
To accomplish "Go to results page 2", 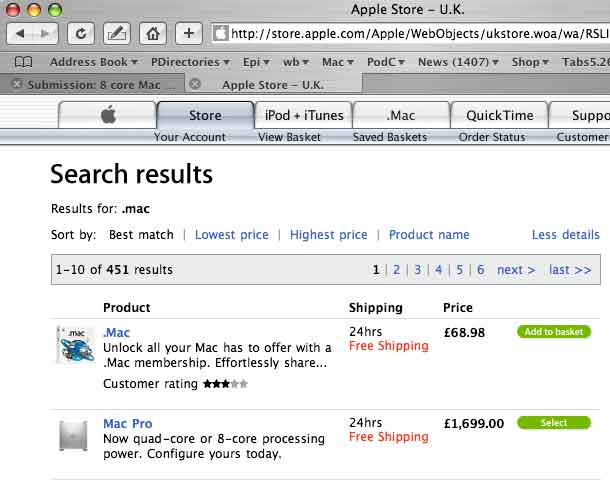I will click(396, 270).
